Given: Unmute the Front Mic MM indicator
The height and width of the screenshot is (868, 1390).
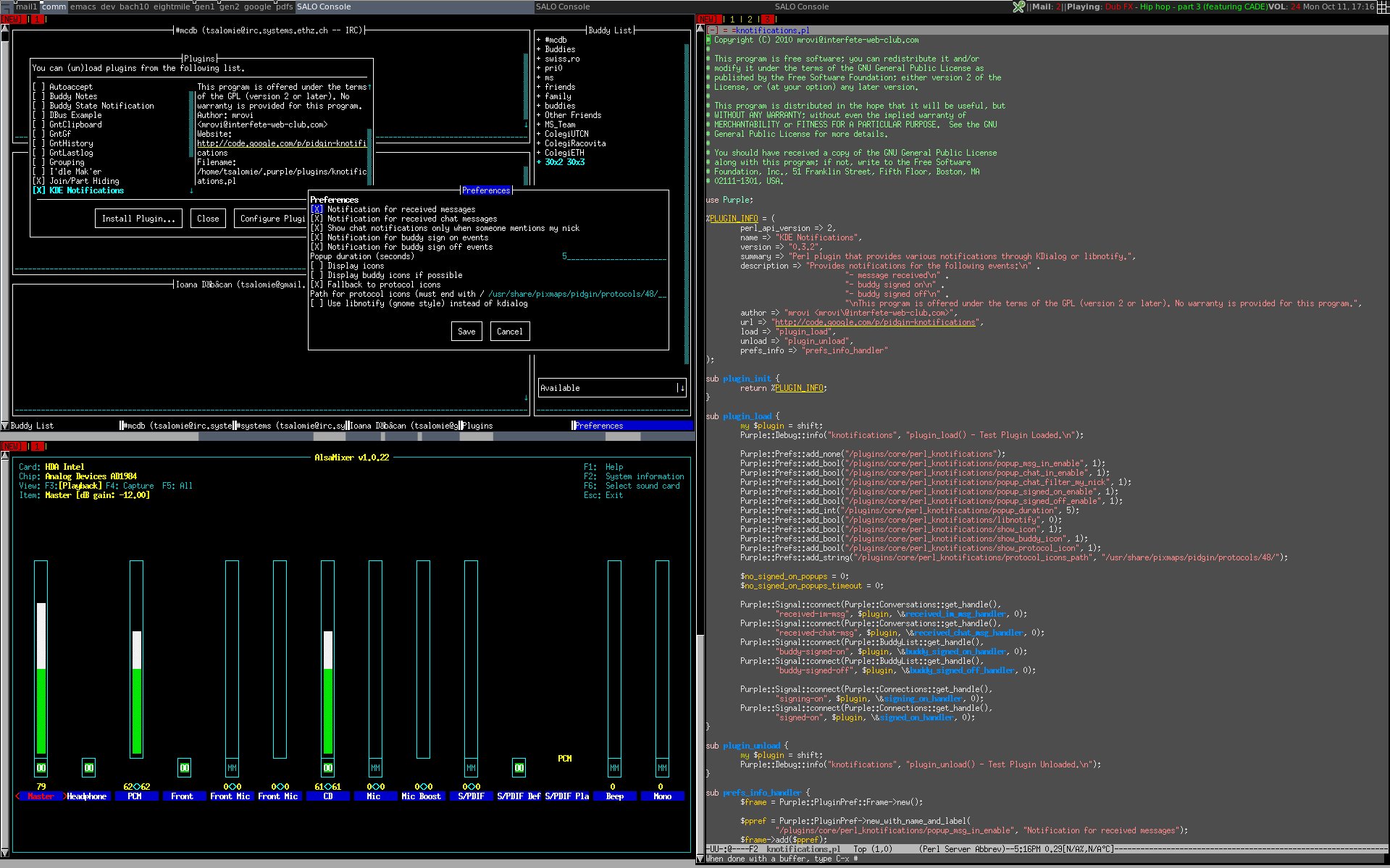Looking at the screenshot, I should (232, 767).
